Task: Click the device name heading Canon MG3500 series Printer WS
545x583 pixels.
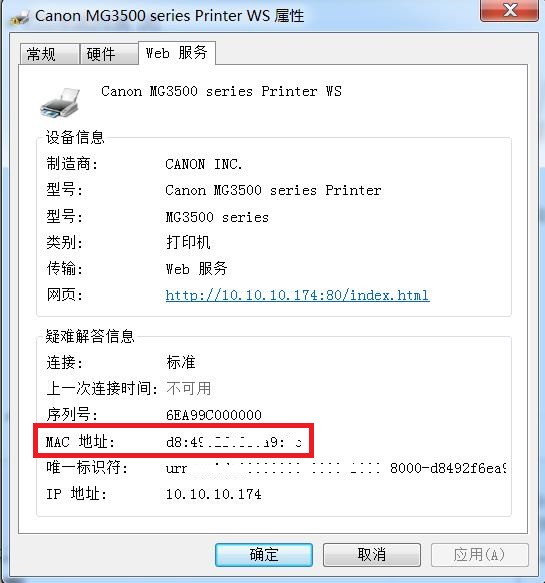Action: 221,91
